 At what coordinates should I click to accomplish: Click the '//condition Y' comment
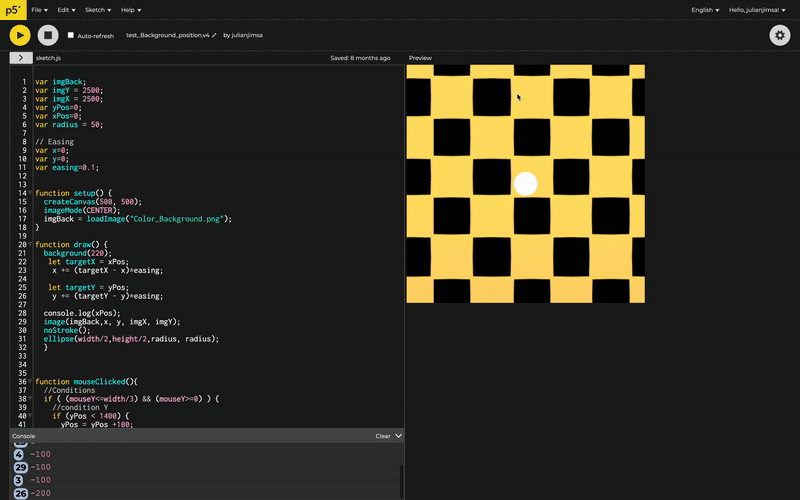coord(80,407)
